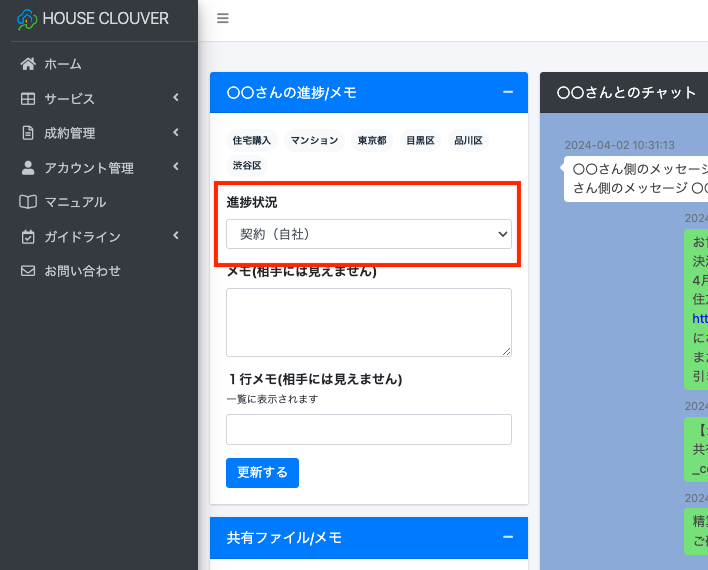The width and height of the screenshot is (708, 570).
Task: Open the マニュアル menu item
Action: pyautogui.click(x=75, y=202)
